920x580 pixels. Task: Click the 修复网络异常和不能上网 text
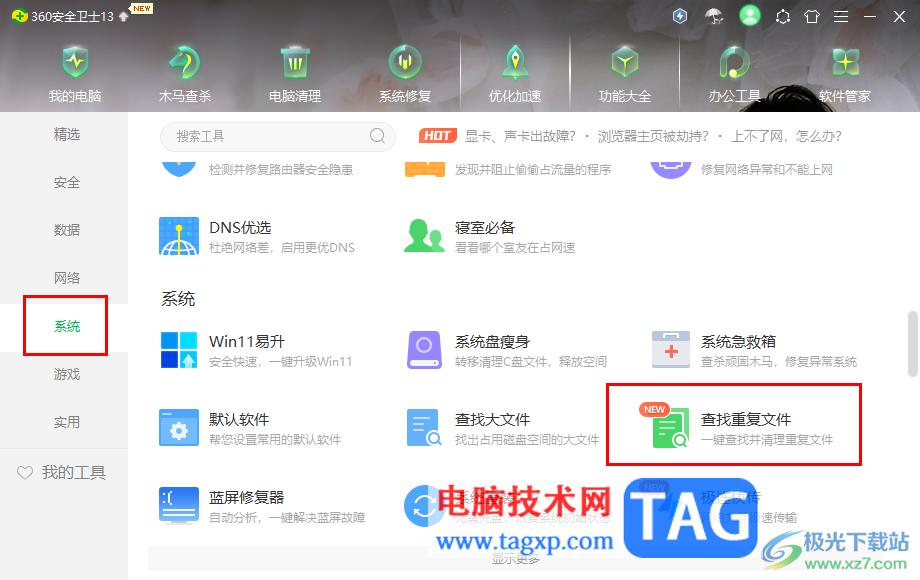tap(767, 169)
